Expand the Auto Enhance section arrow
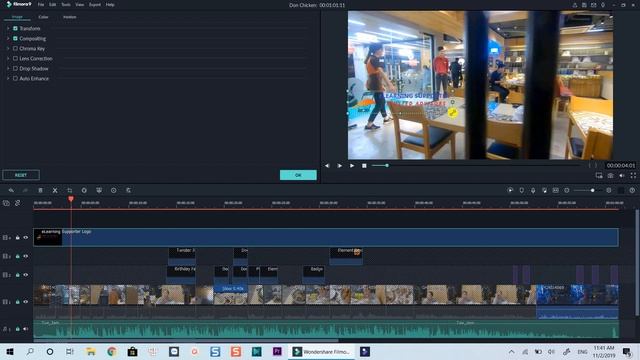 (x=8, y=78)
